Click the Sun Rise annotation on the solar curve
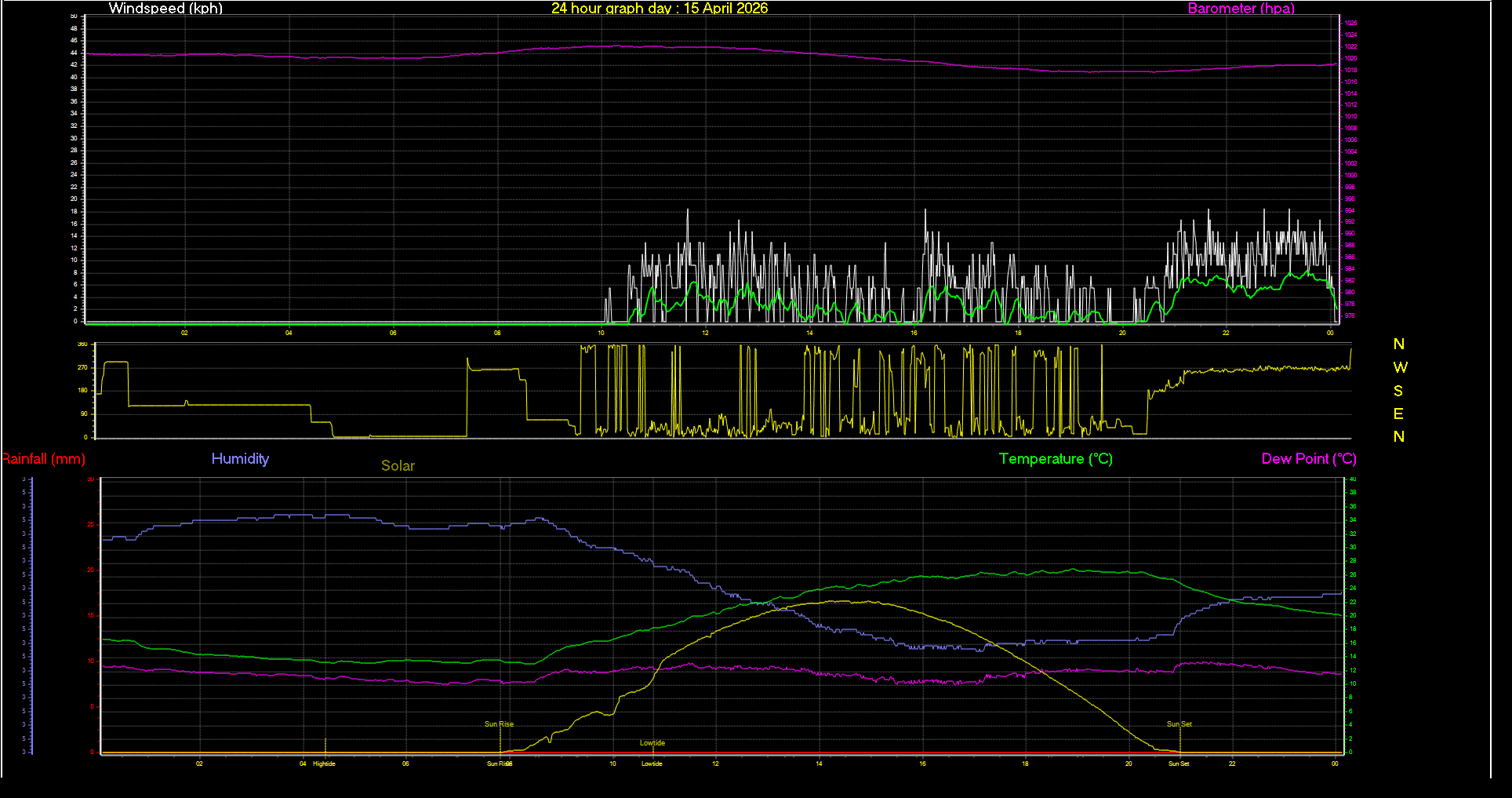 point(499,724)
